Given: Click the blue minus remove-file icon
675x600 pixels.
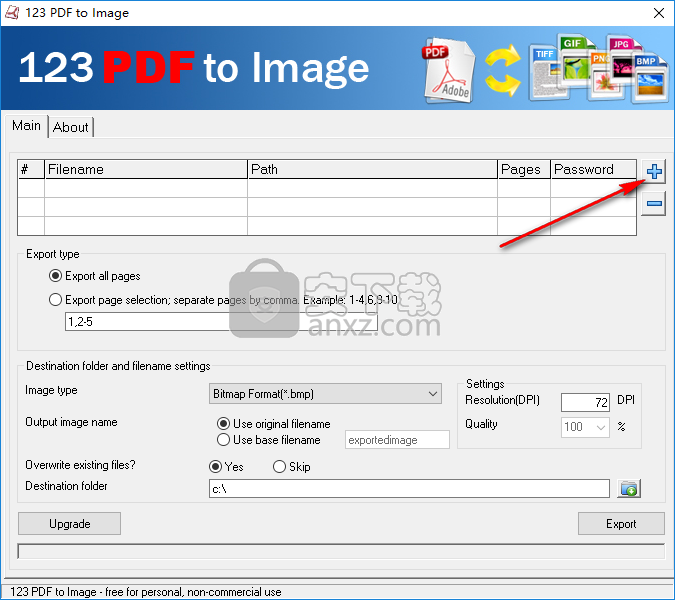Looking at the screenshot, I should coord(653,204).
